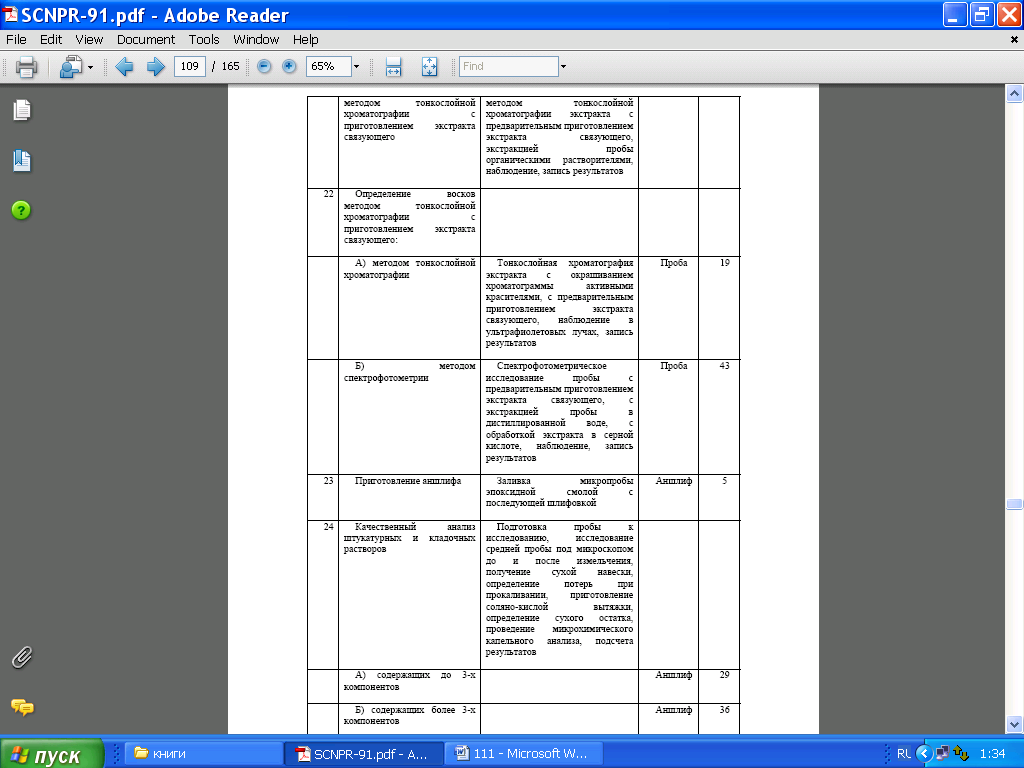1024x768 pixels.
Task: Click 'Проба' in the row with value 19
Action: pyautogui.click(x=674, y=263)
